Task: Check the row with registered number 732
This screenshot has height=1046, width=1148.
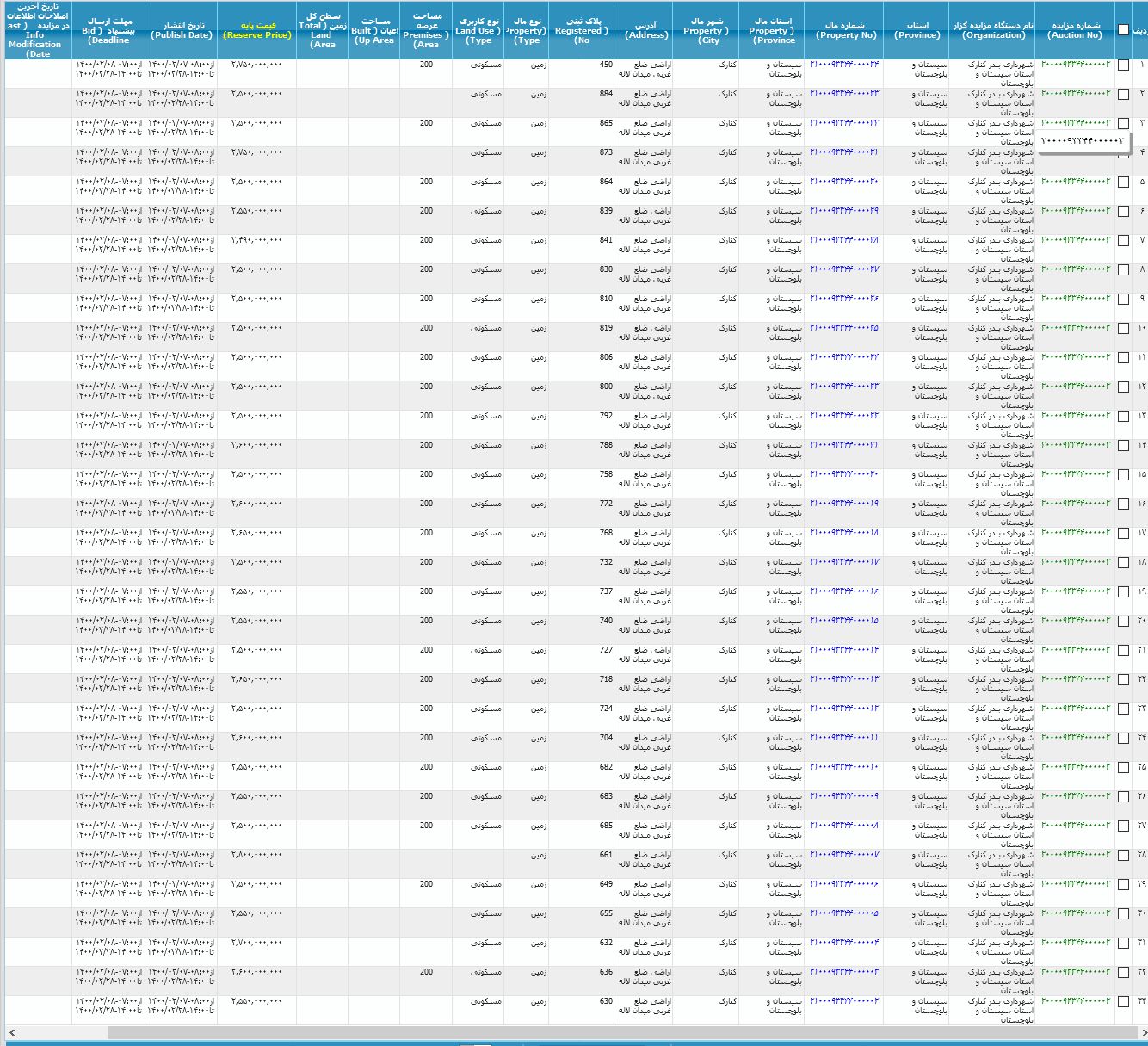Action: 1123,563
